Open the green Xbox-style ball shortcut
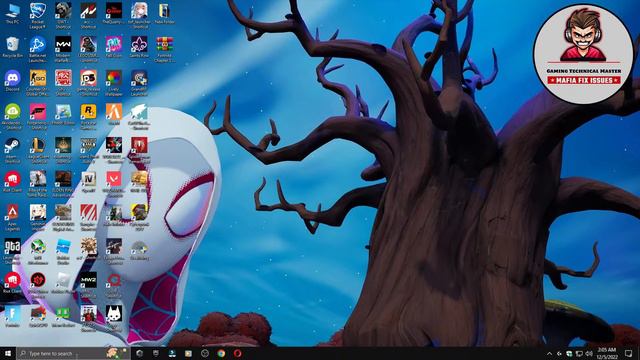Screen dimensions: 640x360 click(38, 251)
